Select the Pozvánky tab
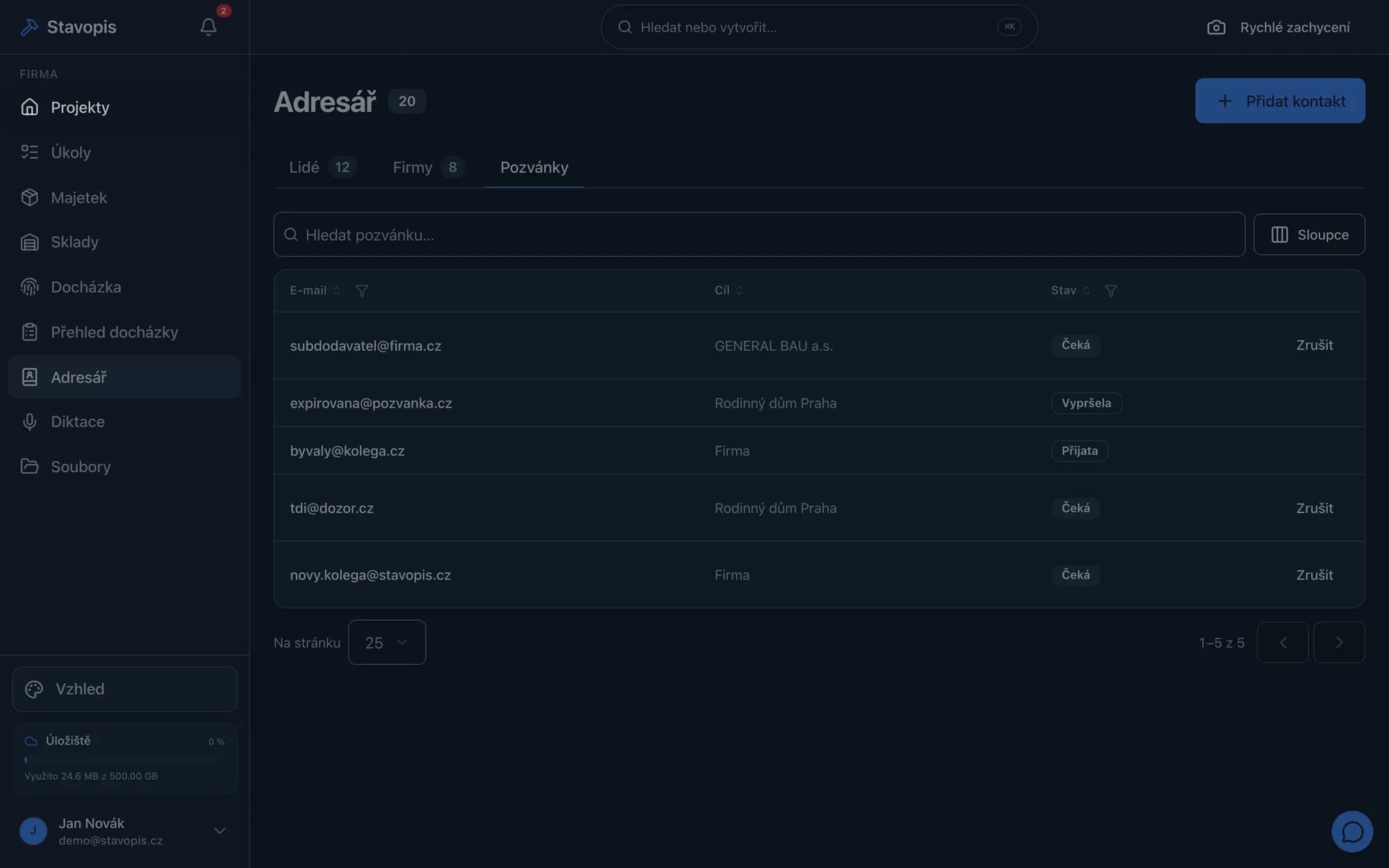The image size is (1389, 868). (534, 167)
